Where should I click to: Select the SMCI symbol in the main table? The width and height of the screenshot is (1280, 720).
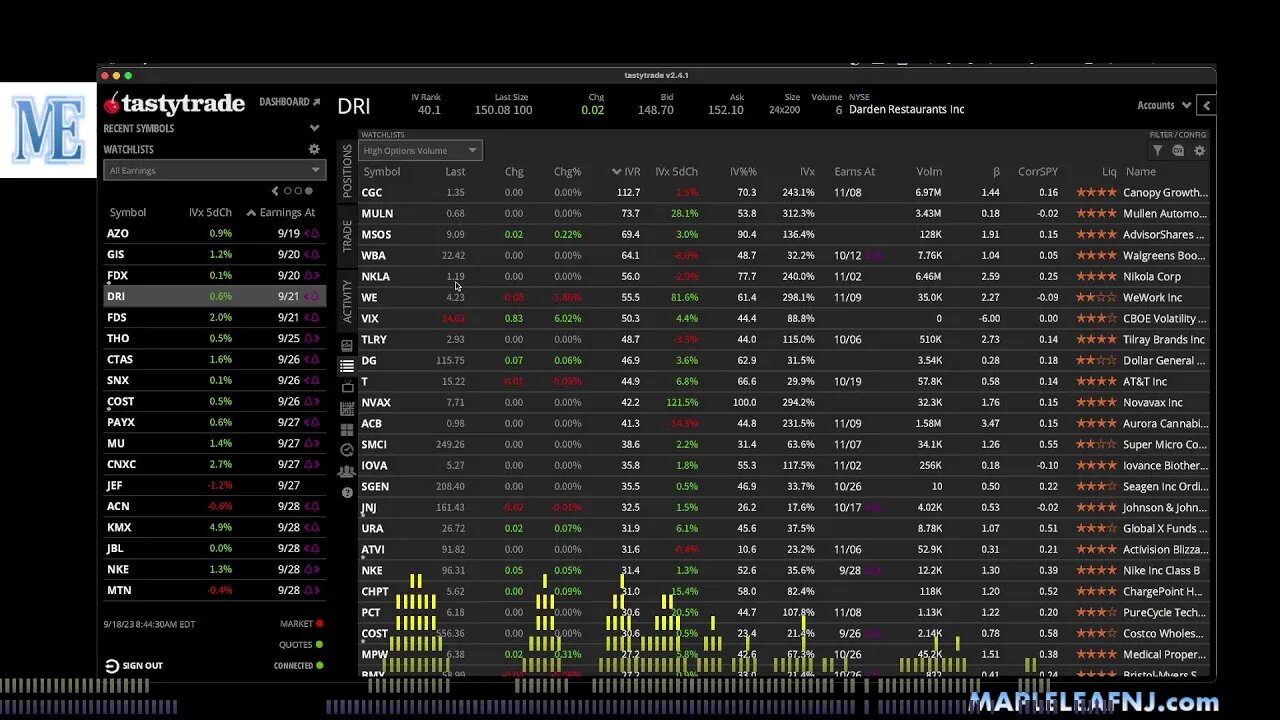coord(373,444)
